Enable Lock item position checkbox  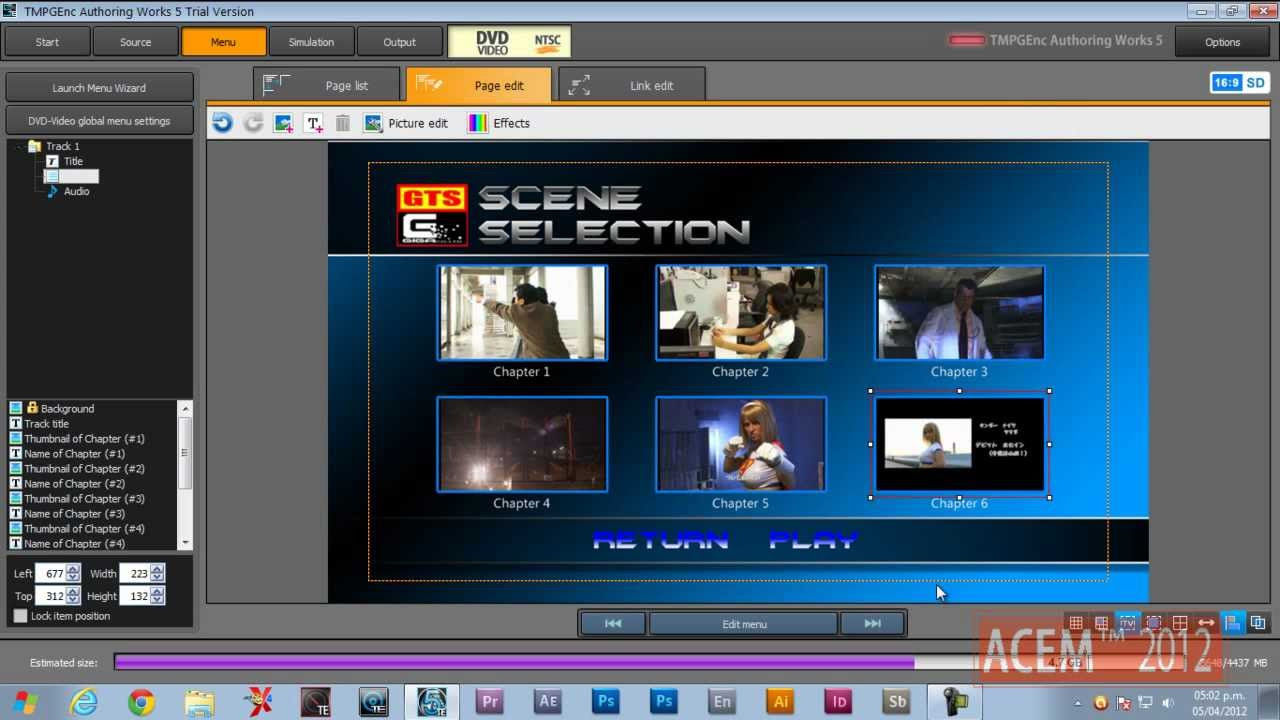[20, 616]
